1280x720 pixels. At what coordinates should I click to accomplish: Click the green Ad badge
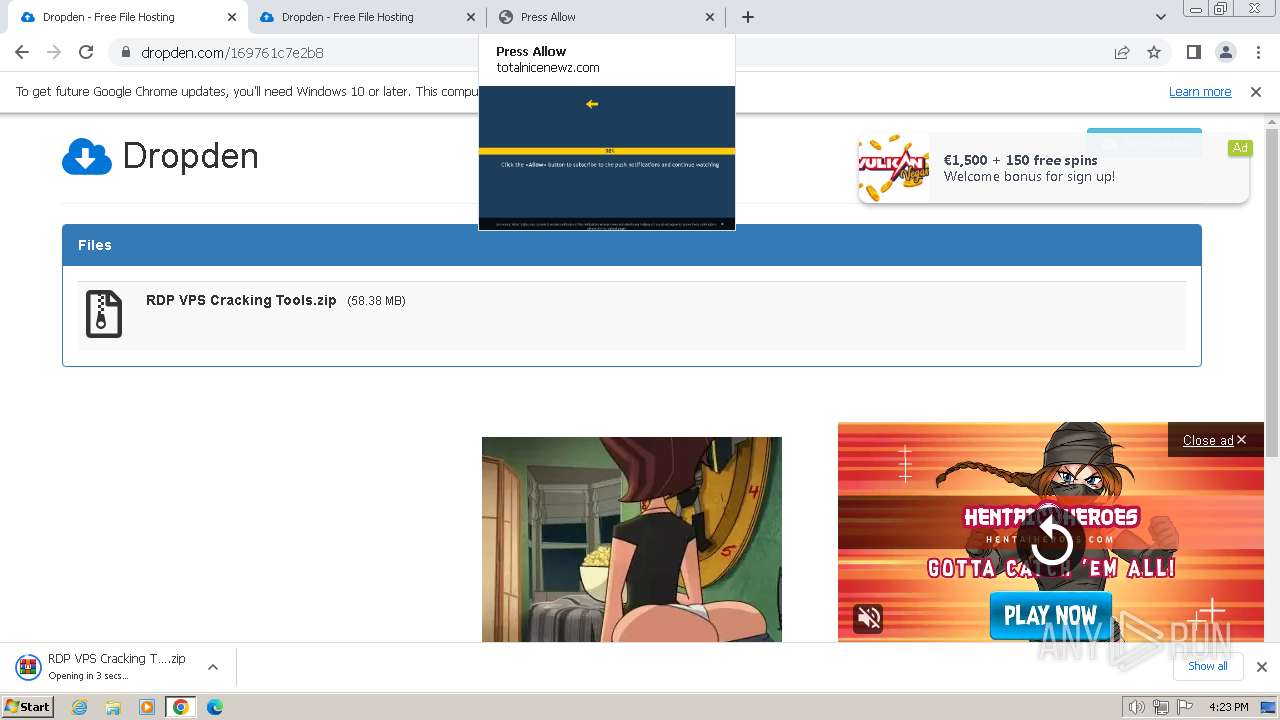pos(1240,148)
